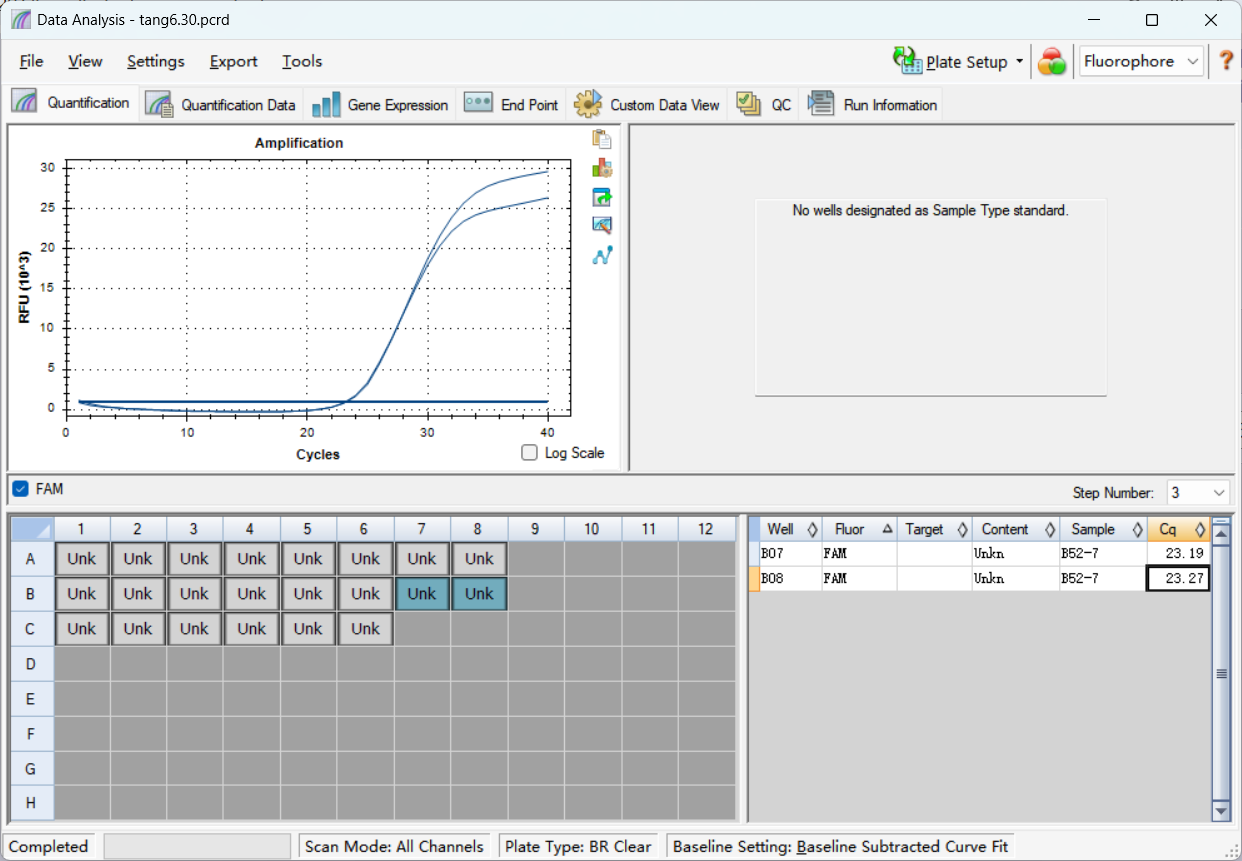Image resolution: width=1242 pixels, height=861 pixels.
Task: Select plate column 12 header
Action: [706, 528]
